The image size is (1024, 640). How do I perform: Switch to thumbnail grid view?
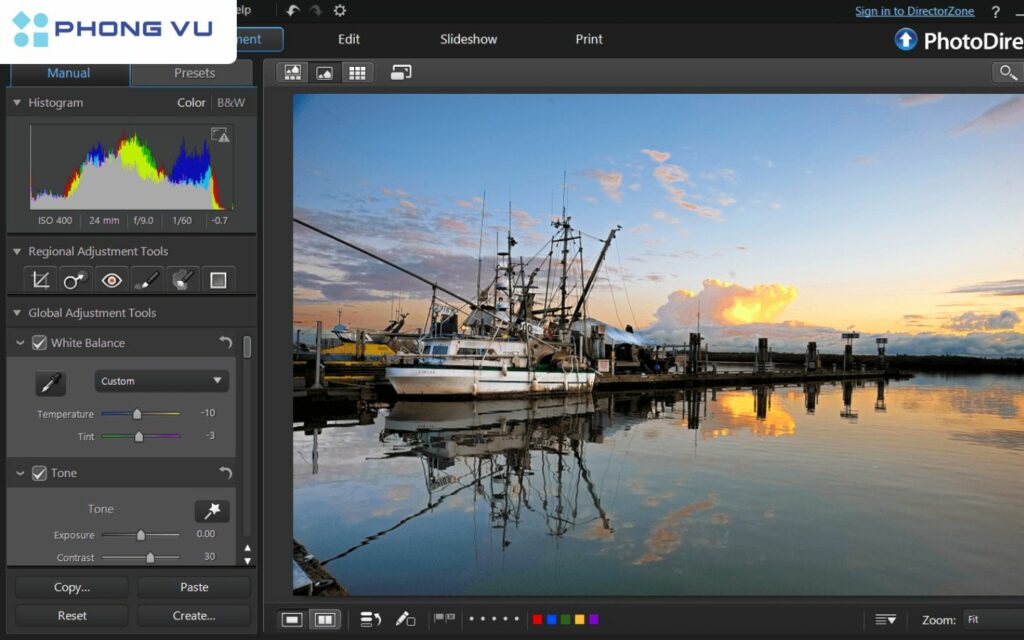[x=356, y=72]
